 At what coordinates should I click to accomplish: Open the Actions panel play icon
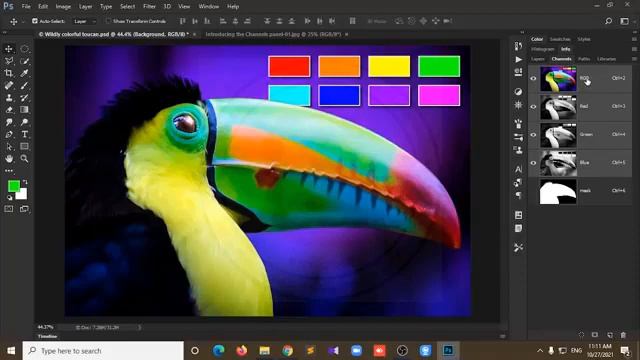click(518, 60)
